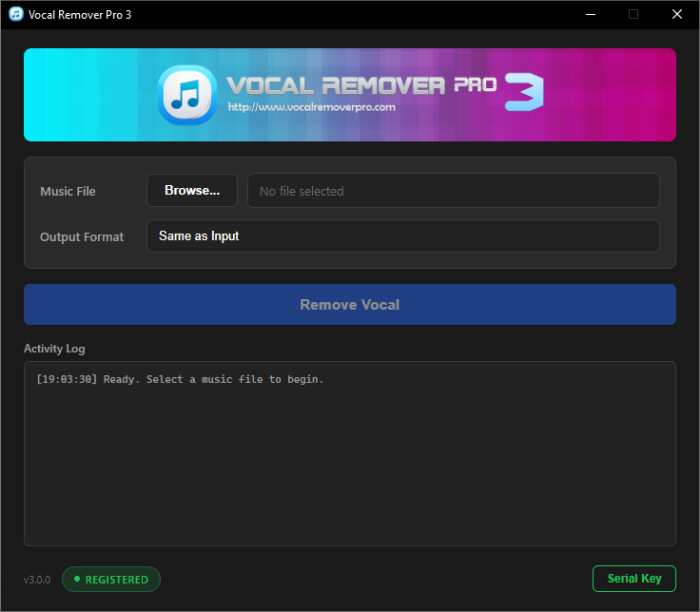
Task: Click the Activity Log heading
Action: pos(54,349)
